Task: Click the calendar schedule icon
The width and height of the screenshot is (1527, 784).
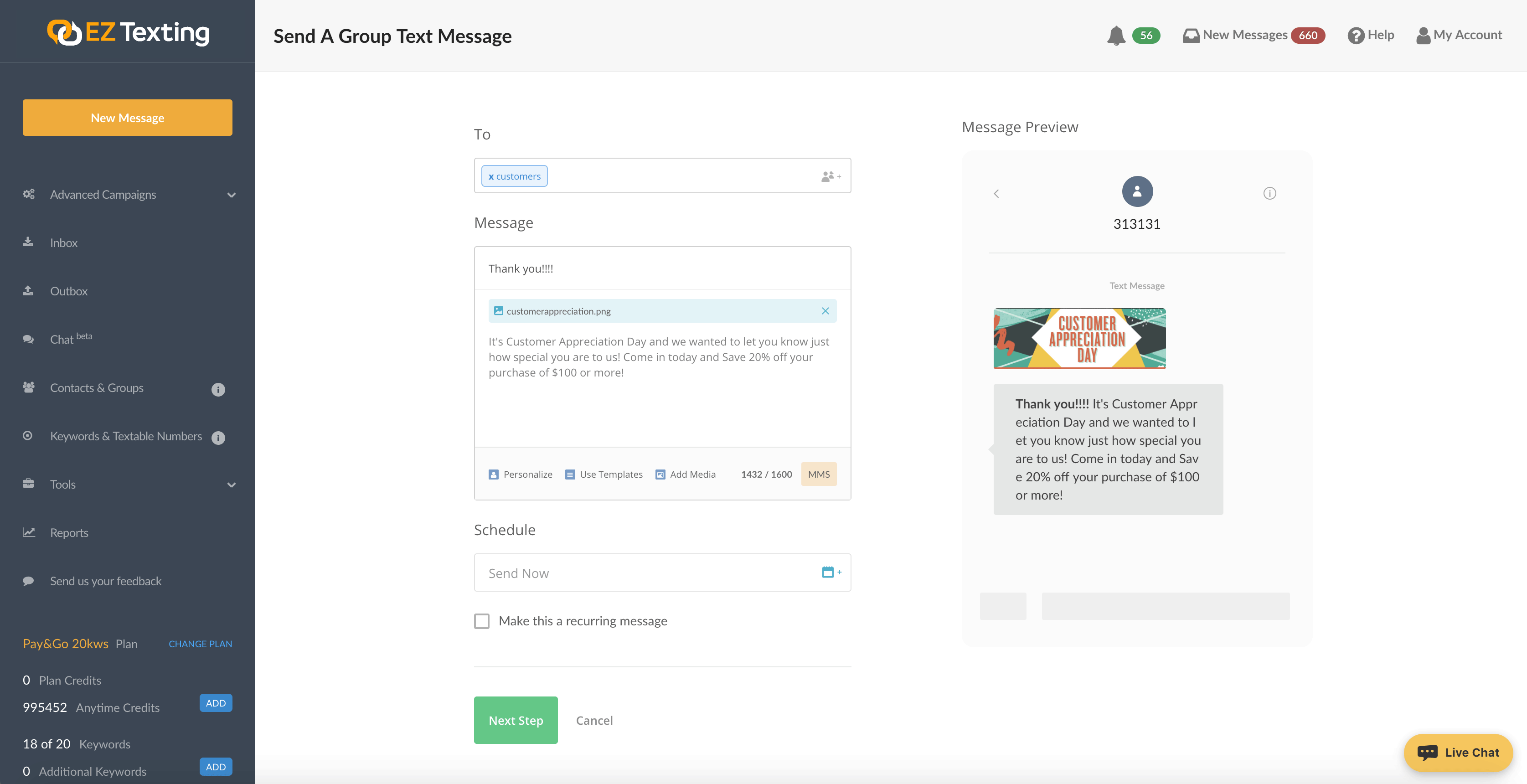Action: [831, 573]
